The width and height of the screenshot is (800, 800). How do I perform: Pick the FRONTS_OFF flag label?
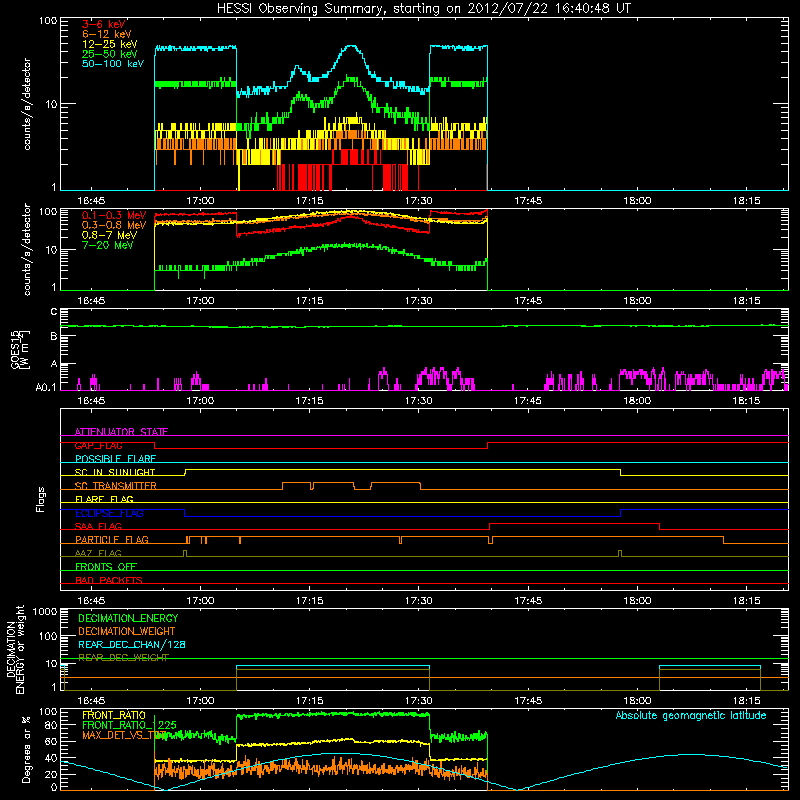click(x=106, y=567)
